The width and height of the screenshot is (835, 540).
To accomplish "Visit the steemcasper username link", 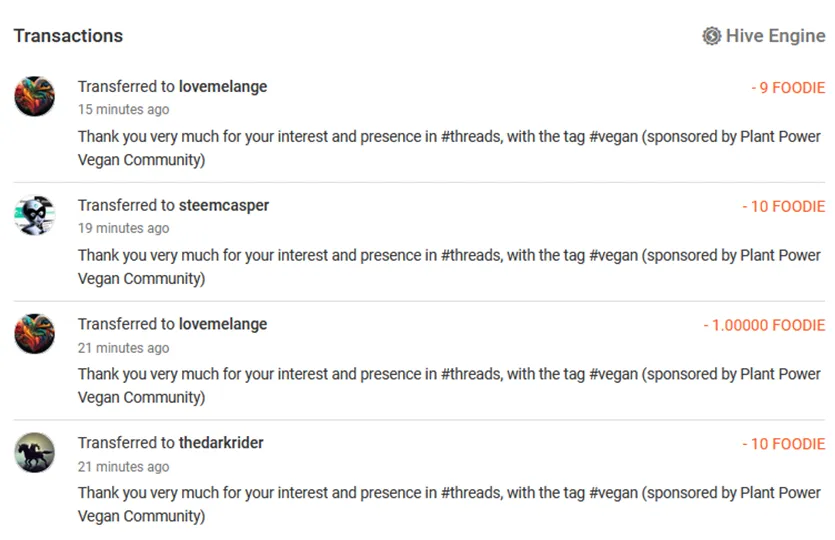I will point(224,206).
